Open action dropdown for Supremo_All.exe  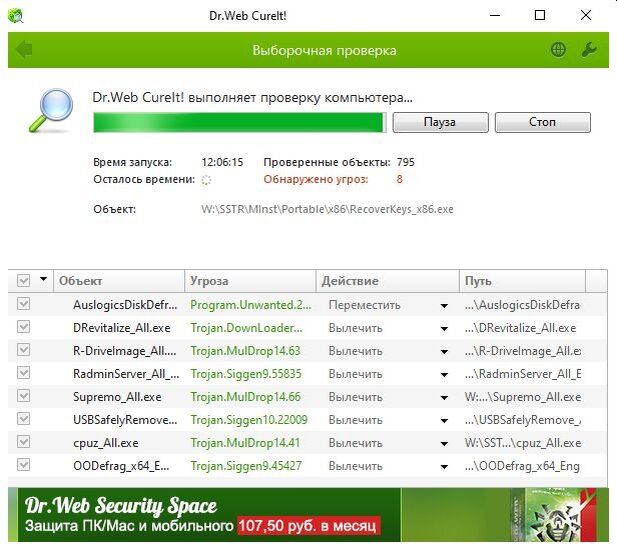tap(444, 398)
